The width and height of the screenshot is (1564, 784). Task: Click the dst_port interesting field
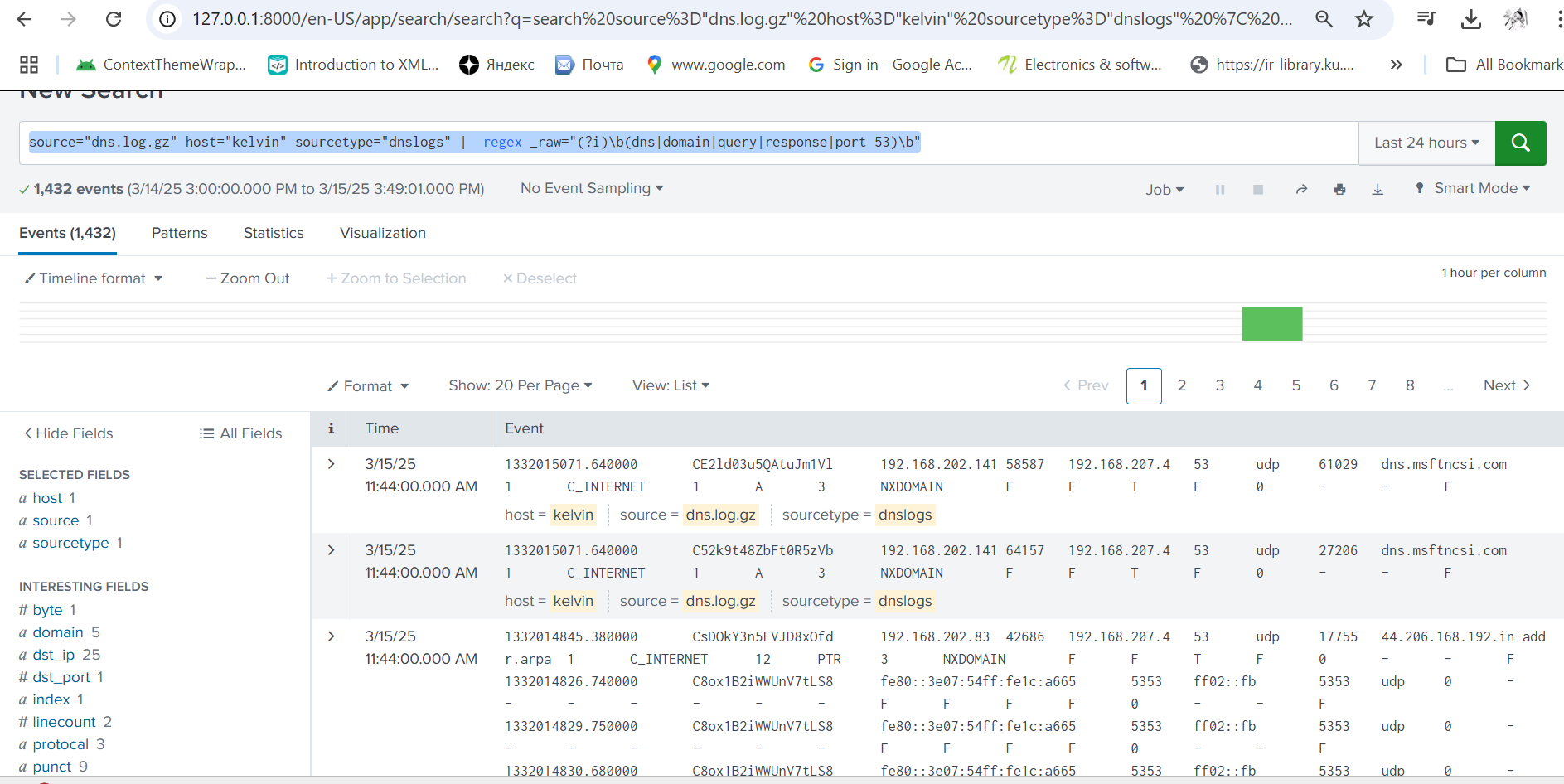pos(61,677)
